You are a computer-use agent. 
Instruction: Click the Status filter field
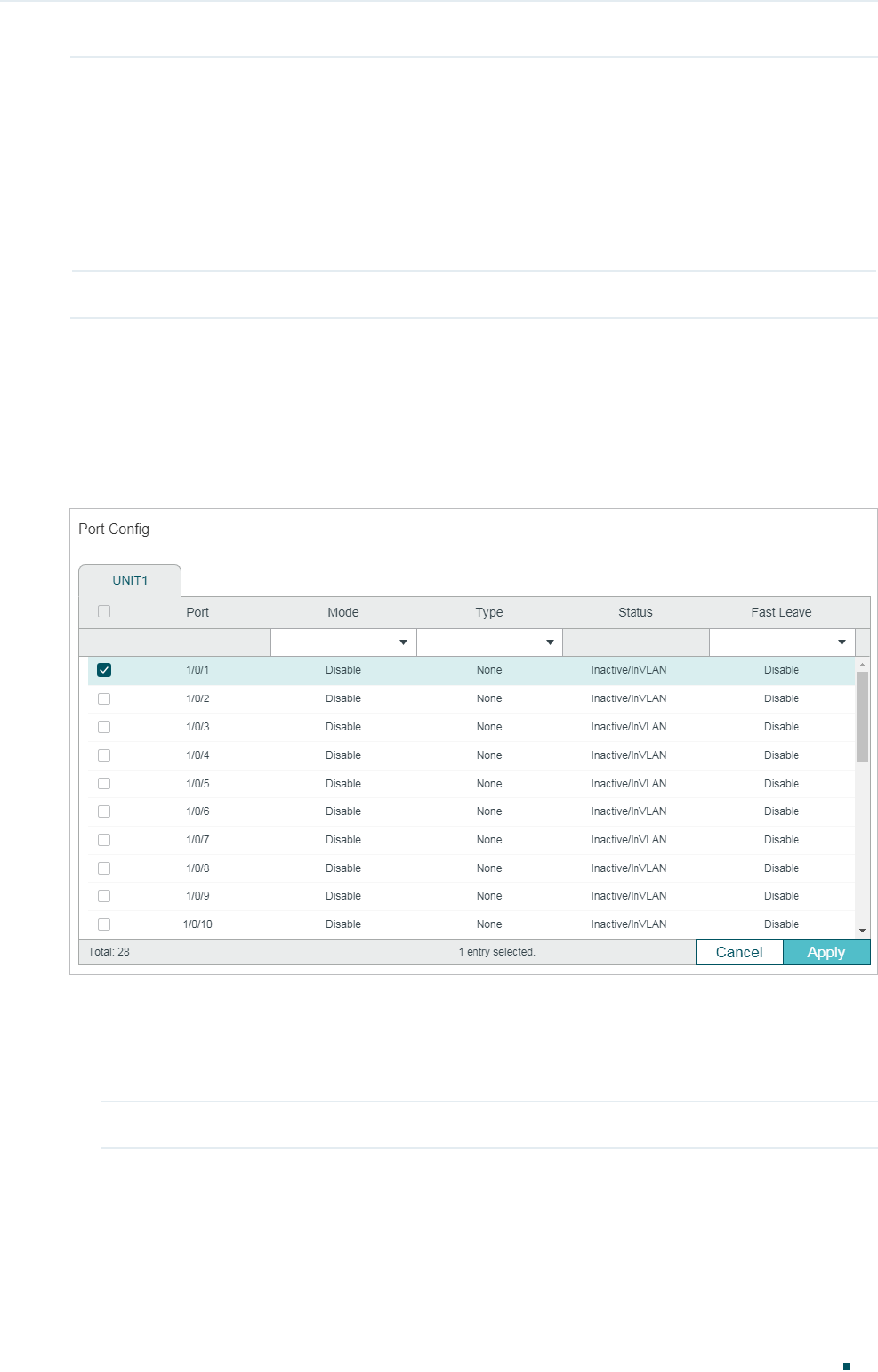(x=636, y=642)
